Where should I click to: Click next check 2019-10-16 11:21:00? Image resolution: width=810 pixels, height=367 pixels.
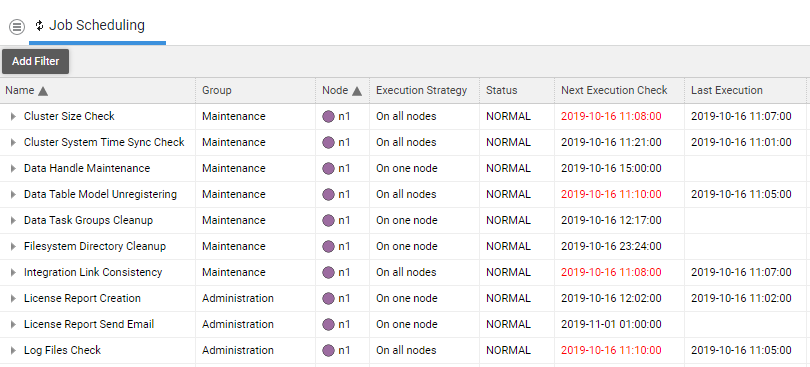tap(611, 142)
